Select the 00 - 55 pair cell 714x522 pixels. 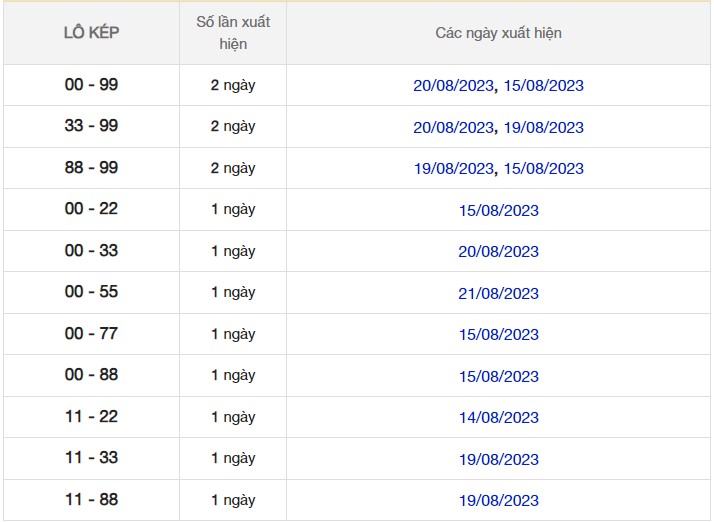[91, 292]
